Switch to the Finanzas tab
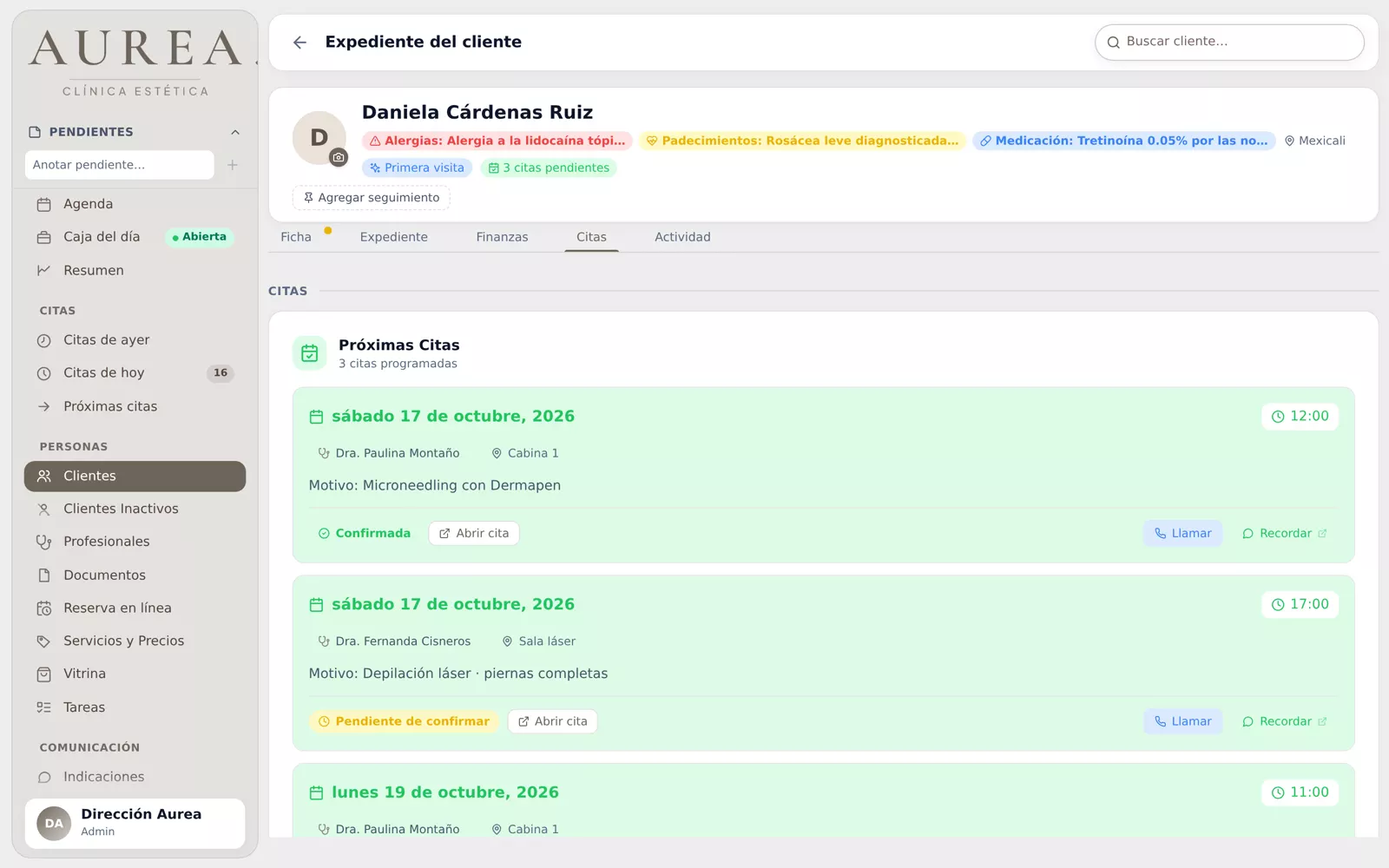Screen dimensions: 1389x868 pos(502,237)
